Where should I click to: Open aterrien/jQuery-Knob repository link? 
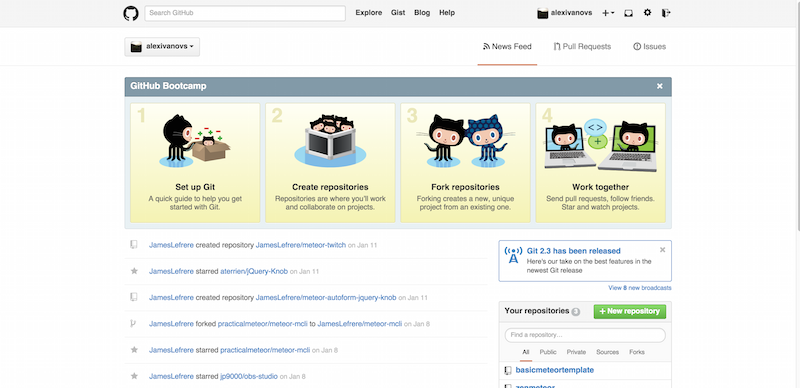point(254,271)
